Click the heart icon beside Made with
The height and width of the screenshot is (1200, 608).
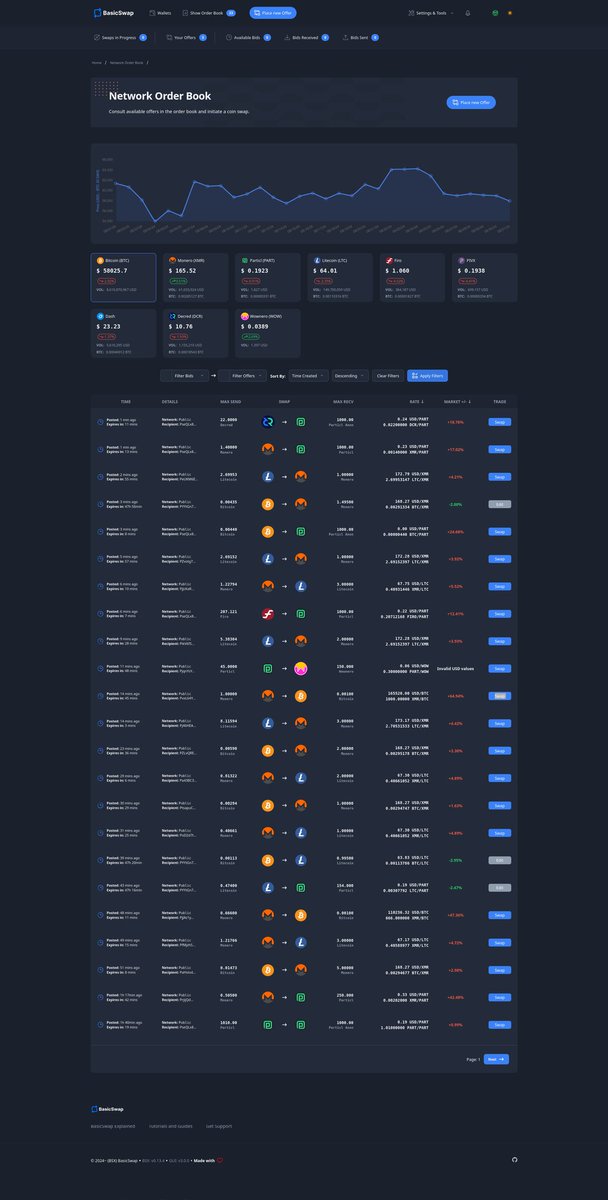coord(220,1160)
